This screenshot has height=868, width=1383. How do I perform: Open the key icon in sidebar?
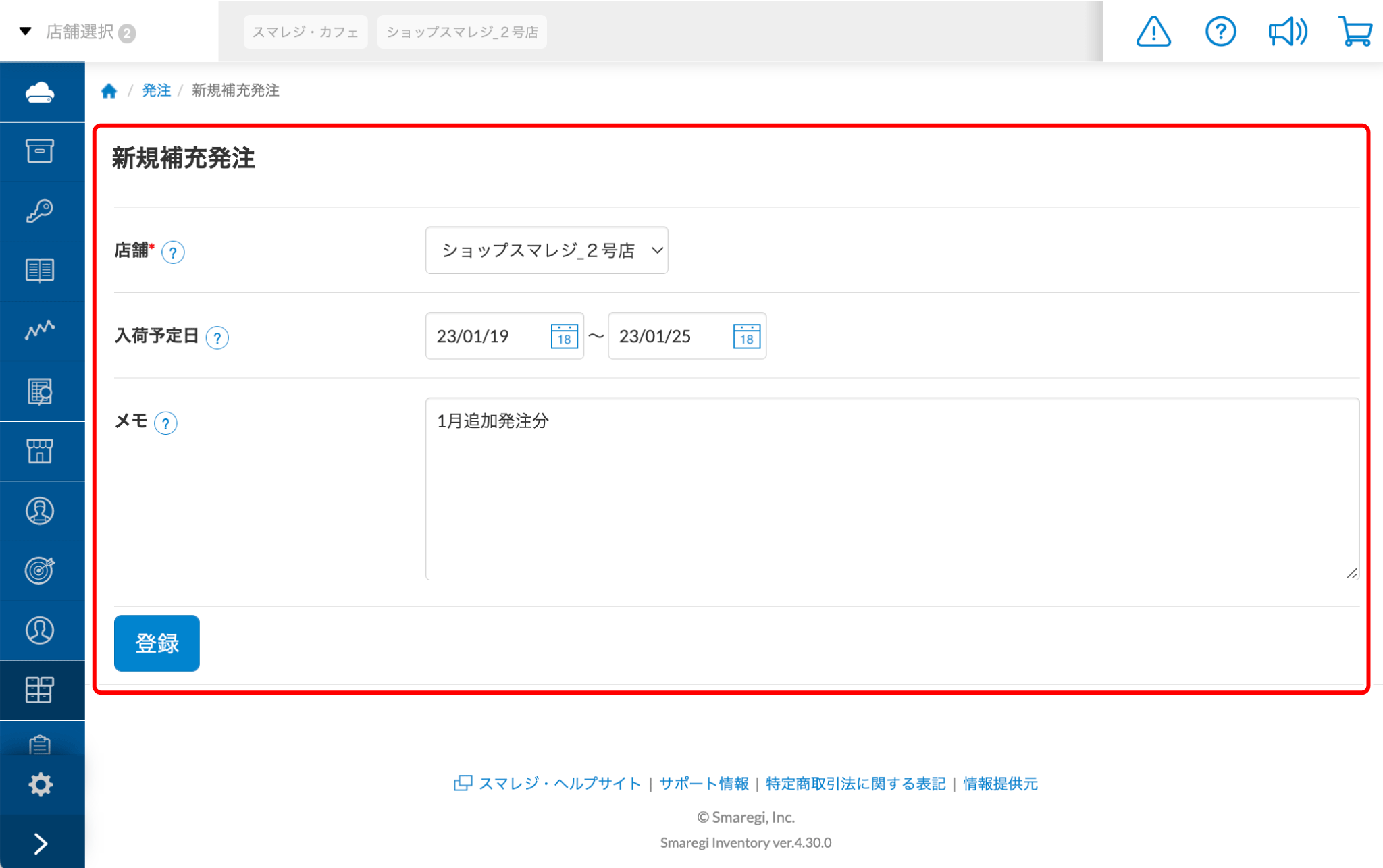click(x=41, y=211)
